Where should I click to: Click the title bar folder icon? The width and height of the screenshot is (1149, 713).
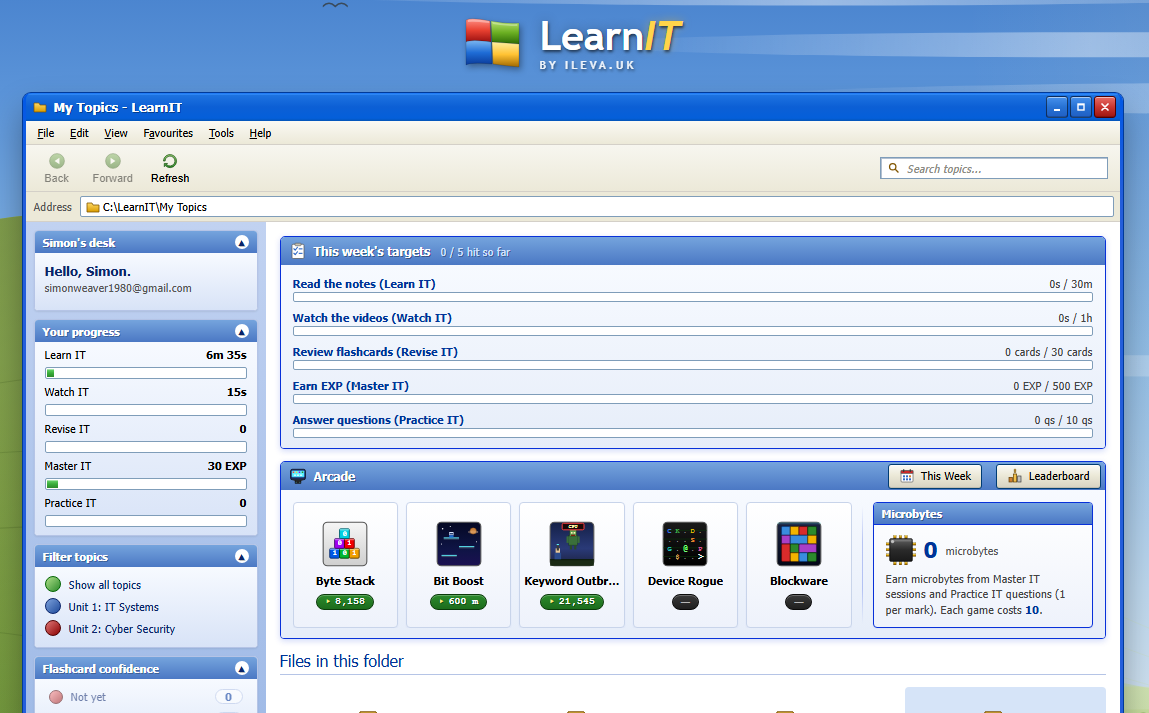click(40, 108)
